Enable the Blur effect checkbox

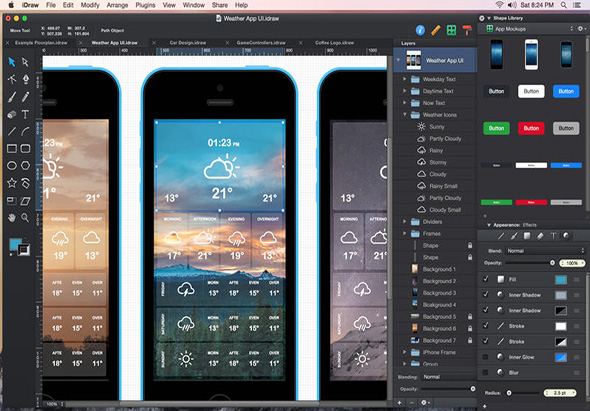pos(485,372)
